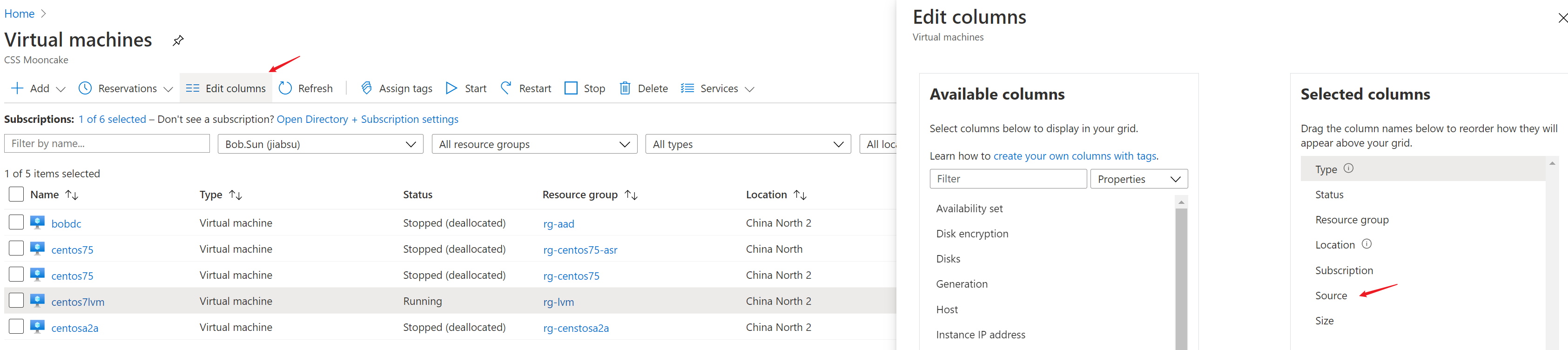The height and width of the screenshot is (350, 1568).
Task: Tick the centos7lvm checkbox
Action: [16, 301]
